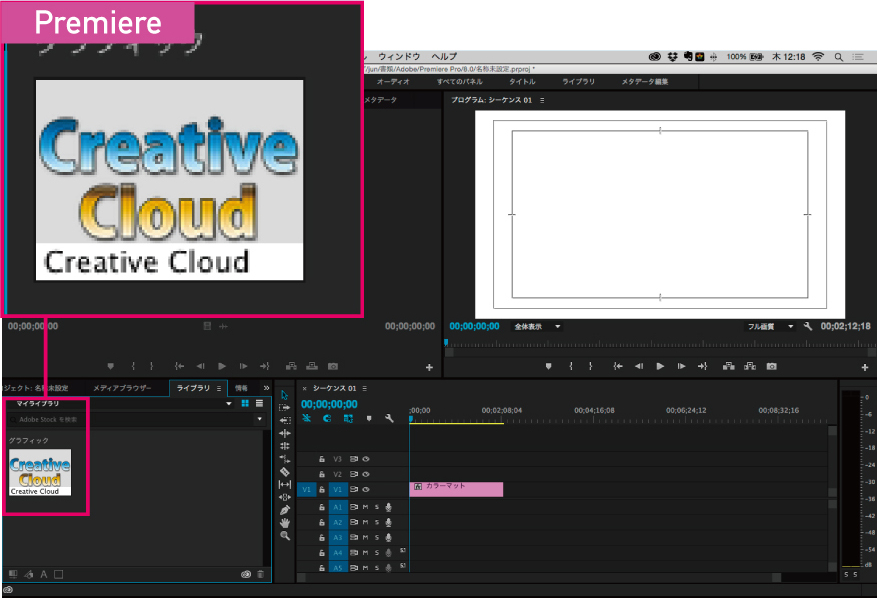This screenshot has height=598, width=877.
Task: Play sequence in Program monitor
Action: (x=660, y=366)
